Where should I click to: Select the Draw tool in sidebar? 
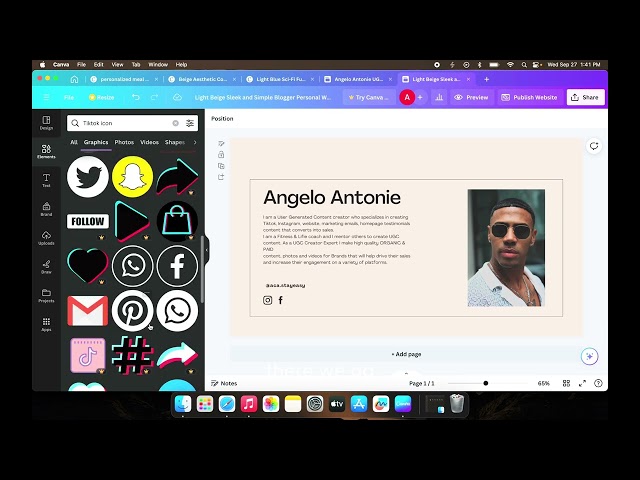click(46, 267)
